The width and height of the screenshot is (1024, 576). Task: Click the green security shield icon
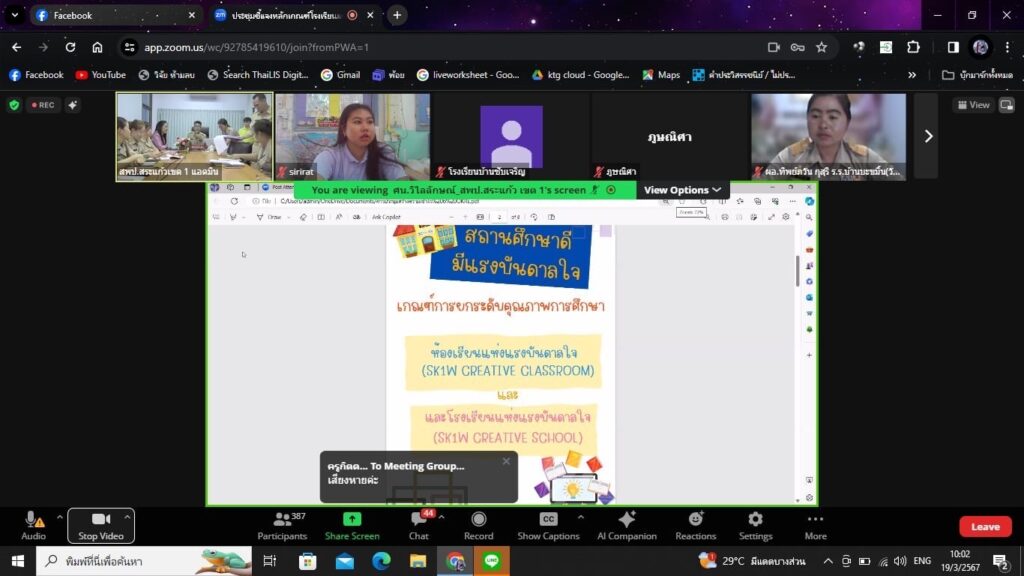point(14,104)
